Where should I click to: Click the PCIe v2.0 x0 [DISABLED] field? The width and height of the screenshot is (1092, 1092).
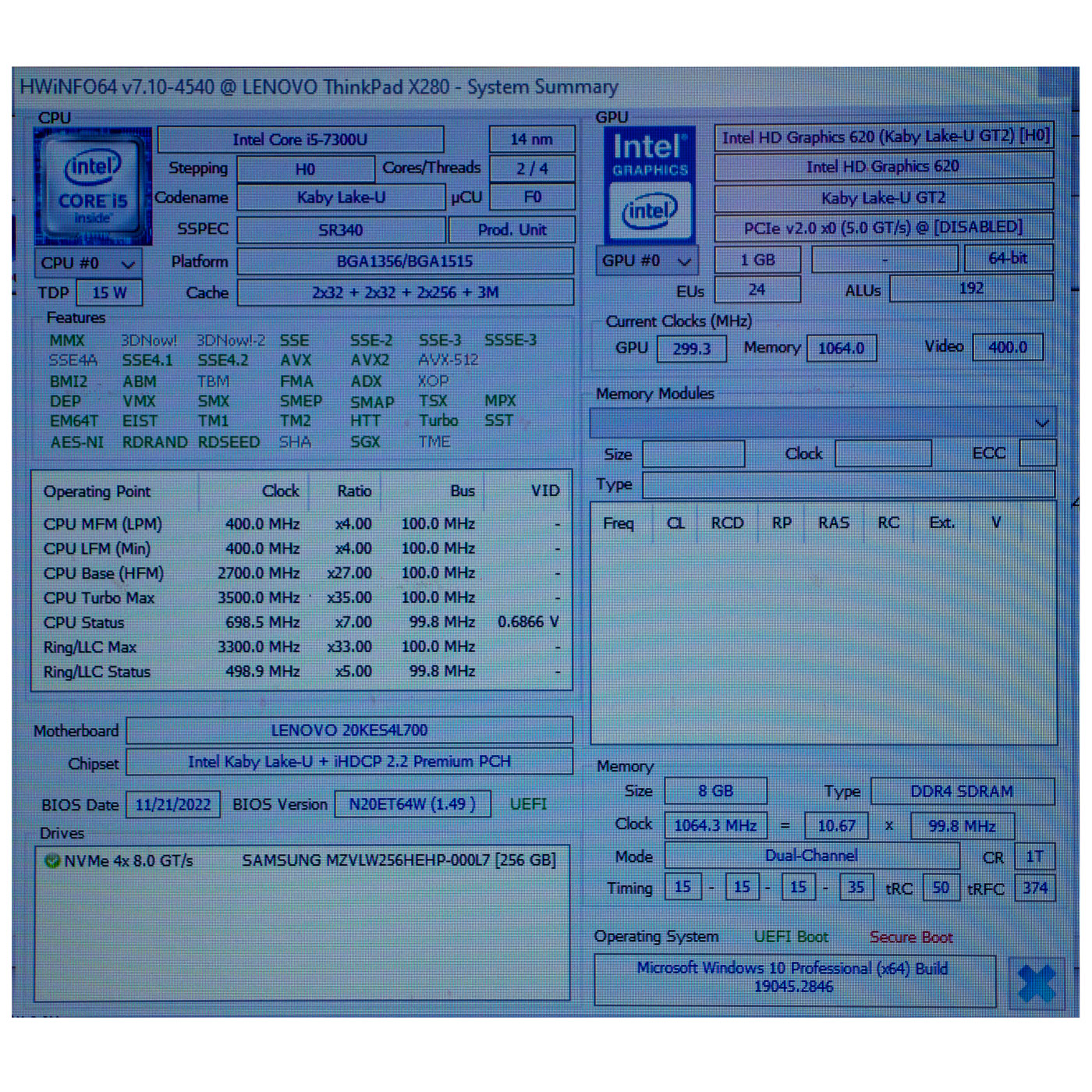(885, 228)
